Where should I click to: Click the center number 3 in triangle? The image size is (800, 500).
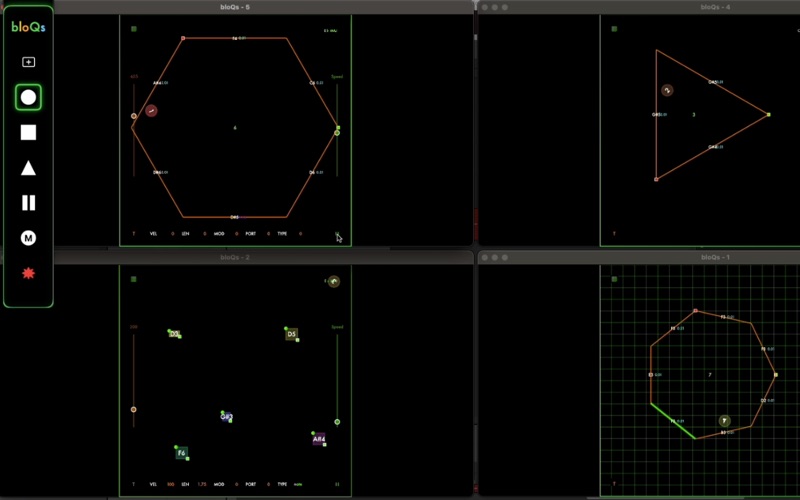click(694, 115)
